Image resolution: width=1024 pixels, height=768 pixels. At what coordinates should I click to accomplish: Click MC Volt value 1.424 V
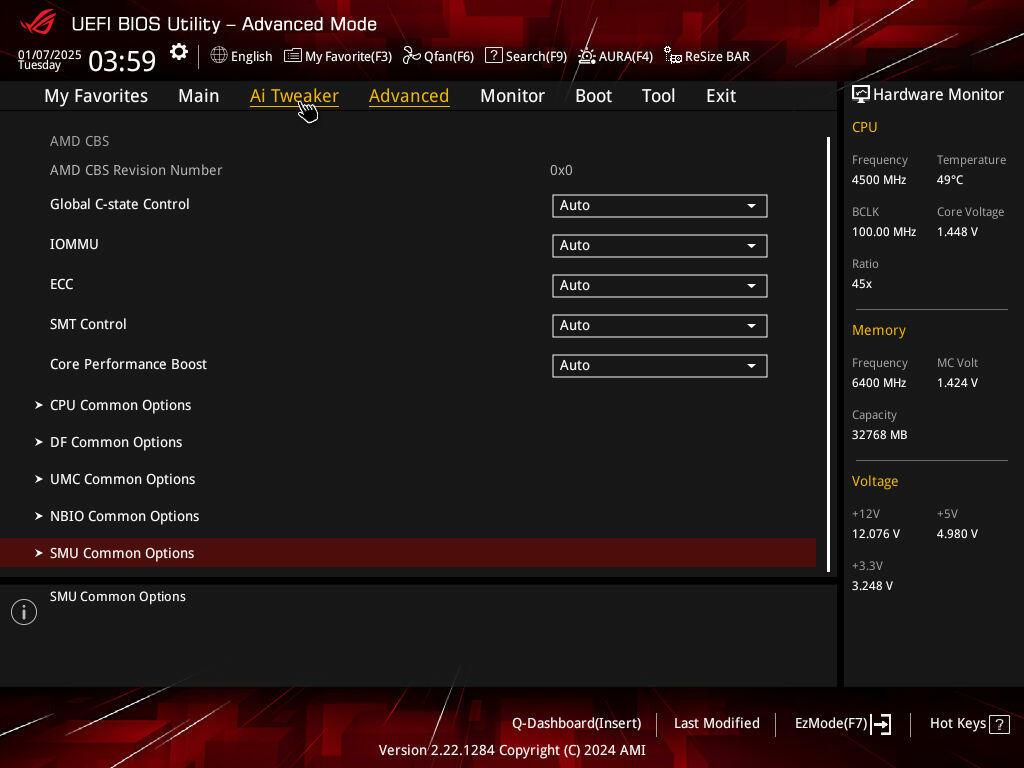point(957,383)
